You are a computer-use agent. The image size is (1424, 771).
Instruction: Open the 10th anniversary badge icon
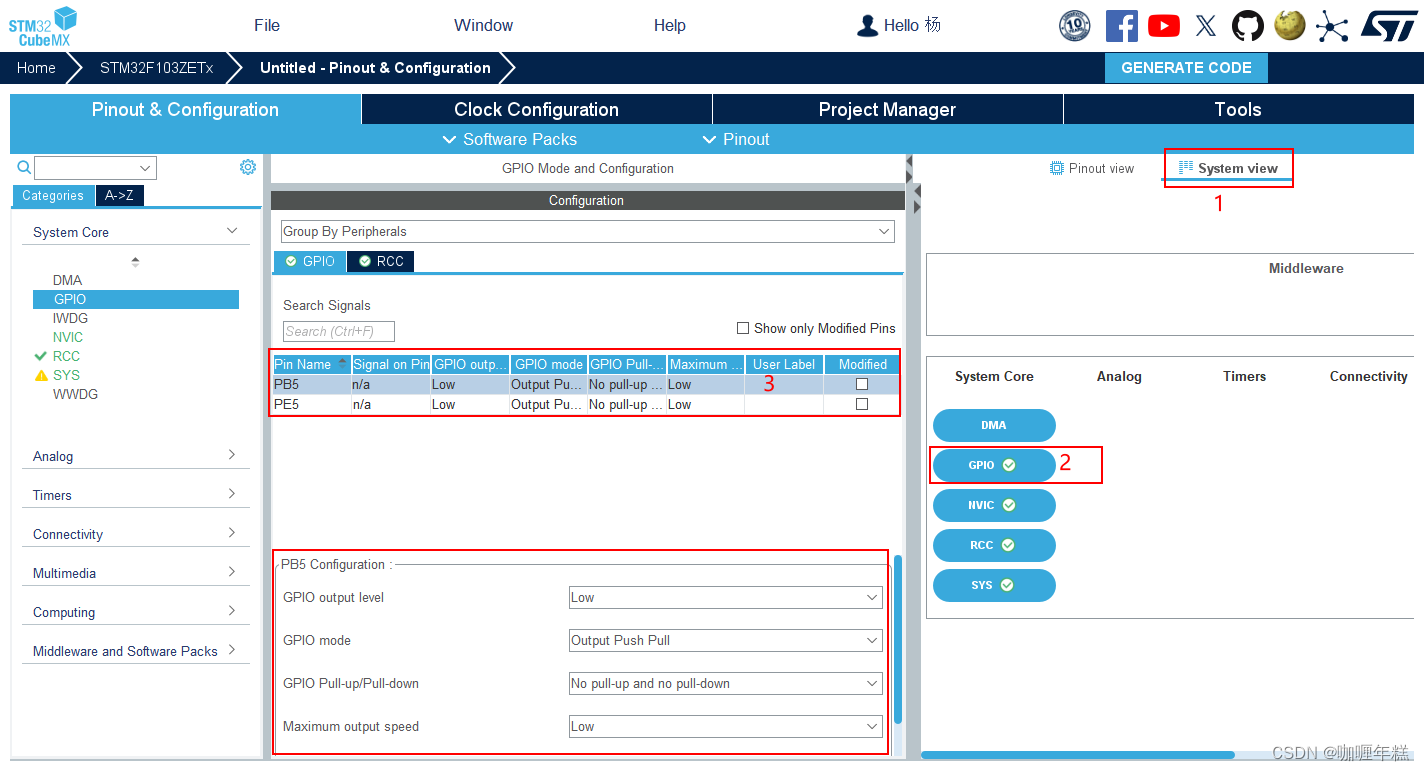tap(1074, 26)
